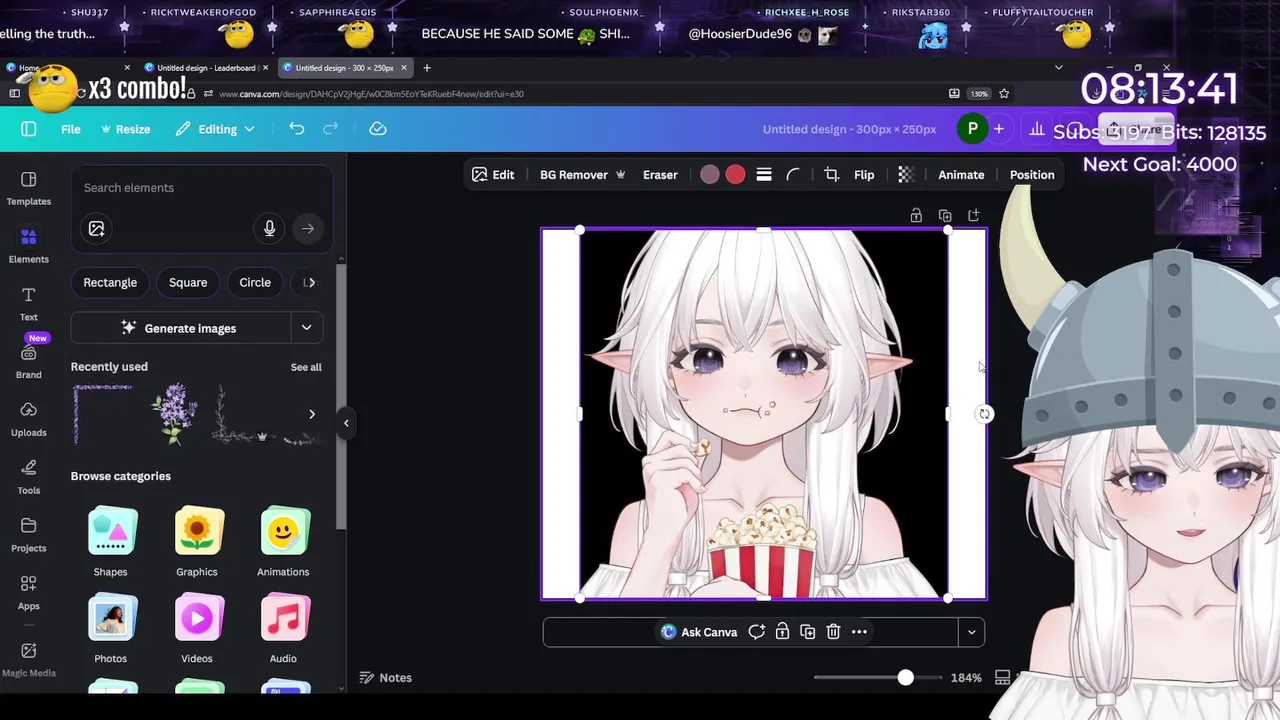This screenshot has width=1280, height=720.
Task: Click the microphone voice search icon
Action: 269,229
